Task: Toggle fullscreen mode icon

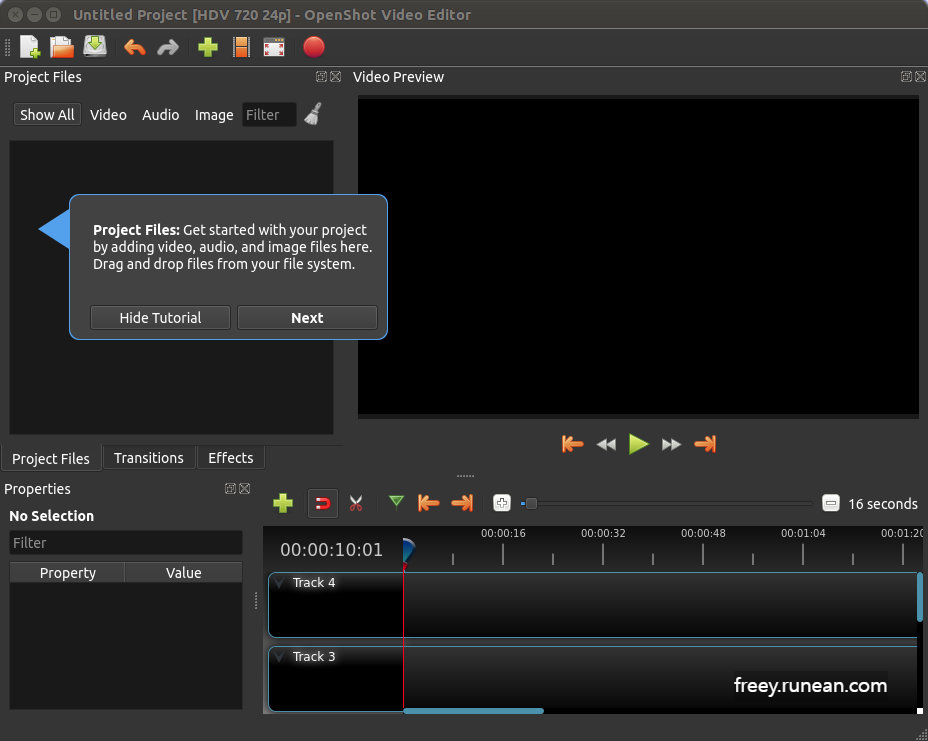Action: point(273,47)
